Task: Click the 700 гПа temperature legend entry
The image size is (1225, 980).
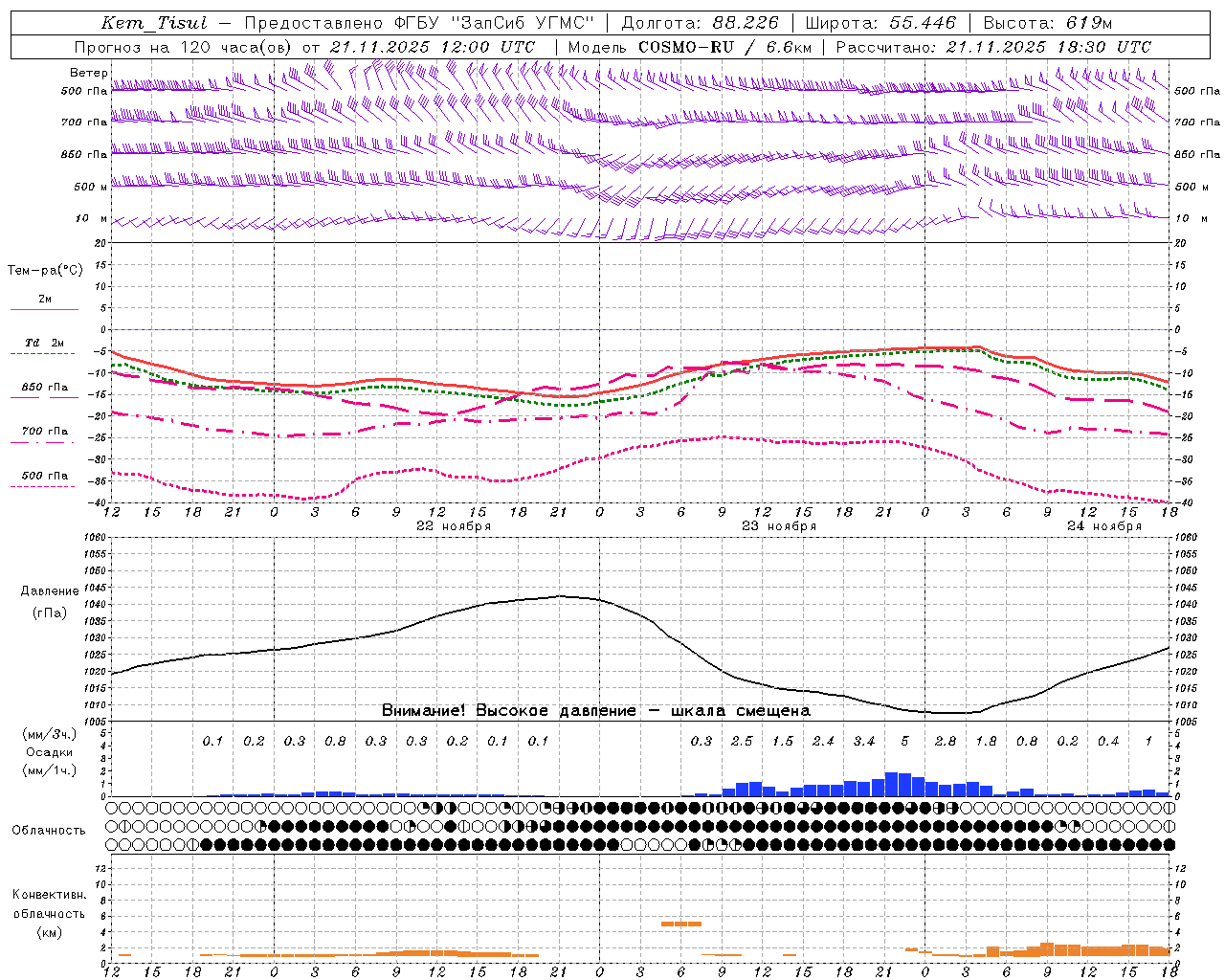Action: [x=45, y=432]
